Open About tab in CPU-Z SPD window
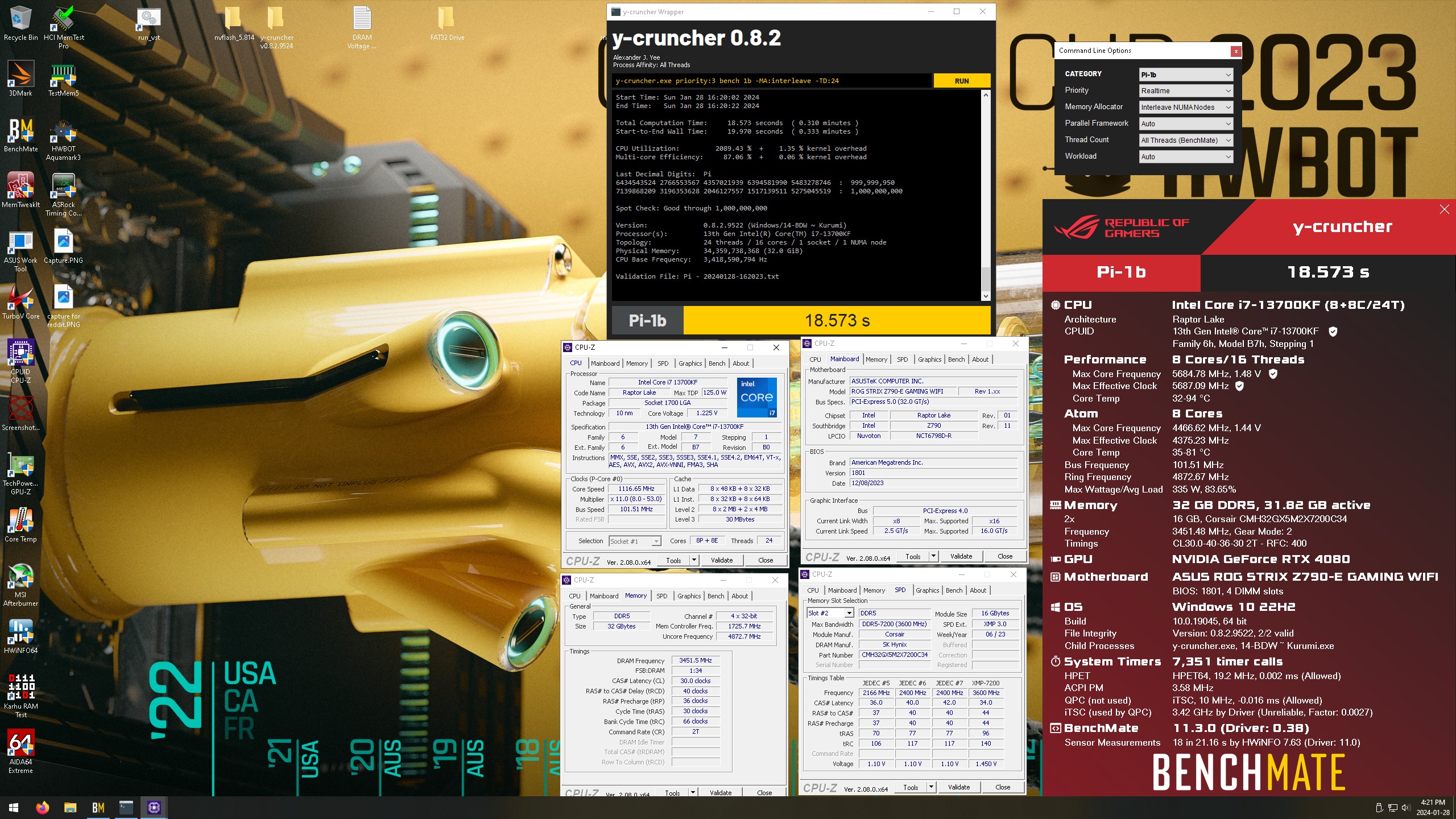Image resolution: width=1456 pixels, height=819 pixels. [x=978, y=590]
